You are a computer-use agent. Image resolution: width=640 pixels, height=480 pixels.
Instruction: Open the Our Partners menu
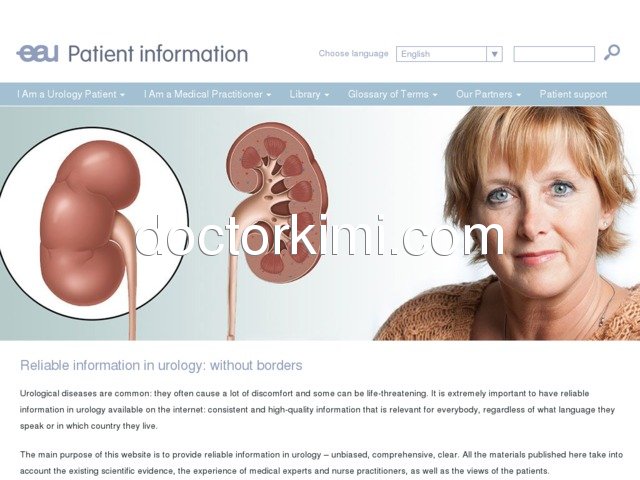coord(489,94)
